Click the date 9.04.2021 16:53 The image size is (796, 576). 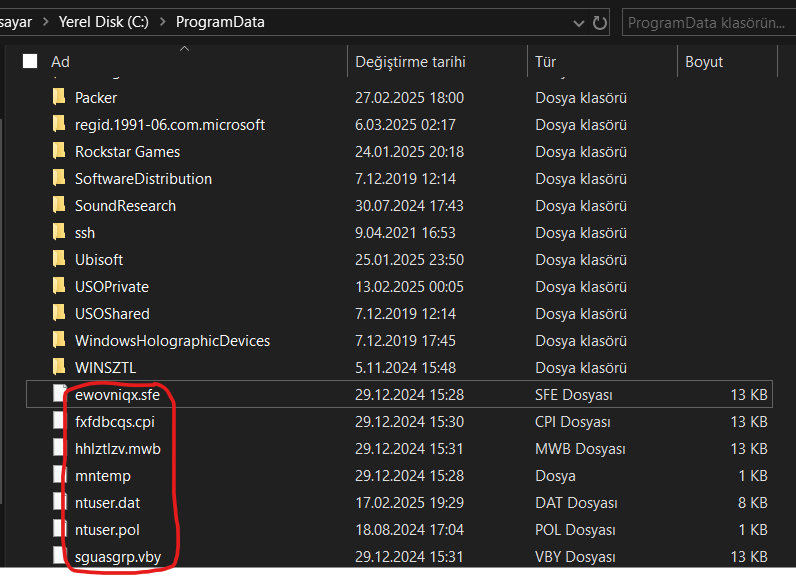coord(406,232)
